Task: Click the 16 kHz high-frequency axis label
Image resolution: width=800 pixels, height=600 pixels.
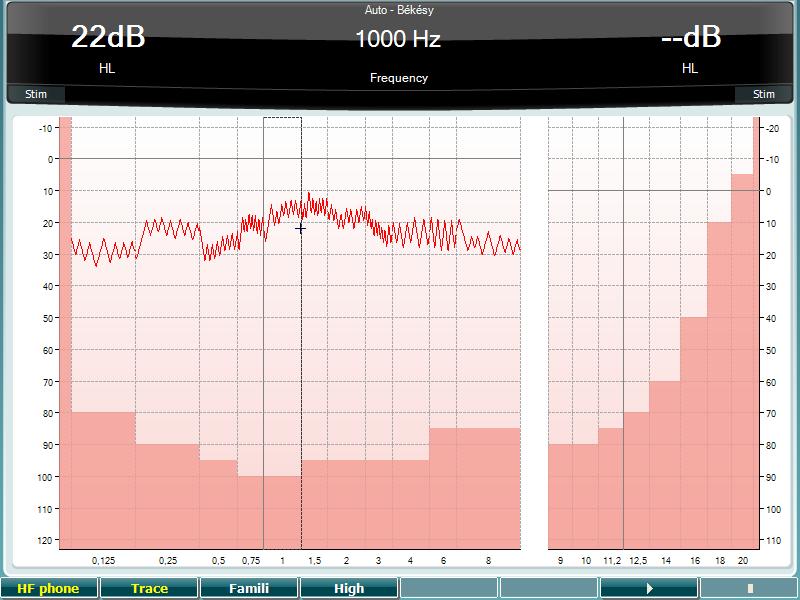Action: tap(695, 561)
